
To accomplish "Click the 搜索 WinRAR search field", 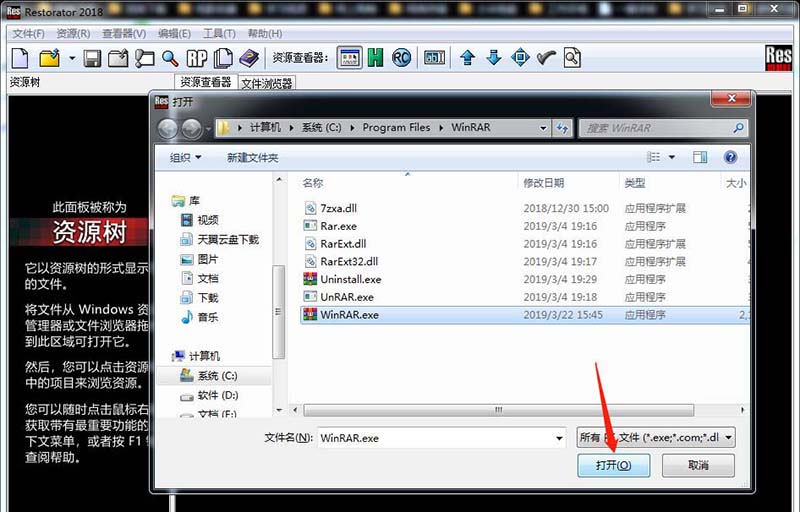I will click(x=663, y=128).
